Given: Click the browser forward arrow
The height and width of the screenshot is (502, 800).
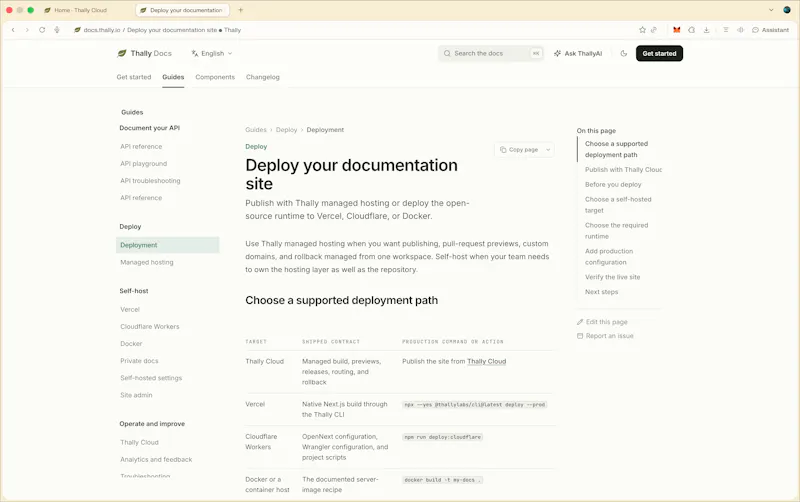Looking at the screenshot, I should 27,30.
